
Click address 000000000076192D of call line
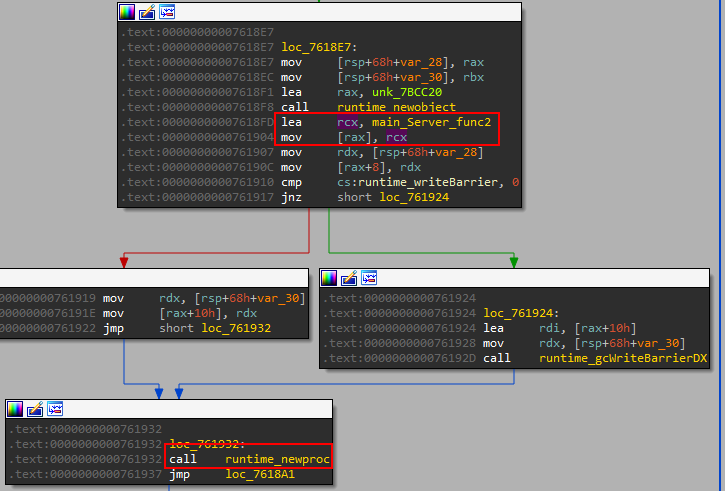(x=420, y=358)
